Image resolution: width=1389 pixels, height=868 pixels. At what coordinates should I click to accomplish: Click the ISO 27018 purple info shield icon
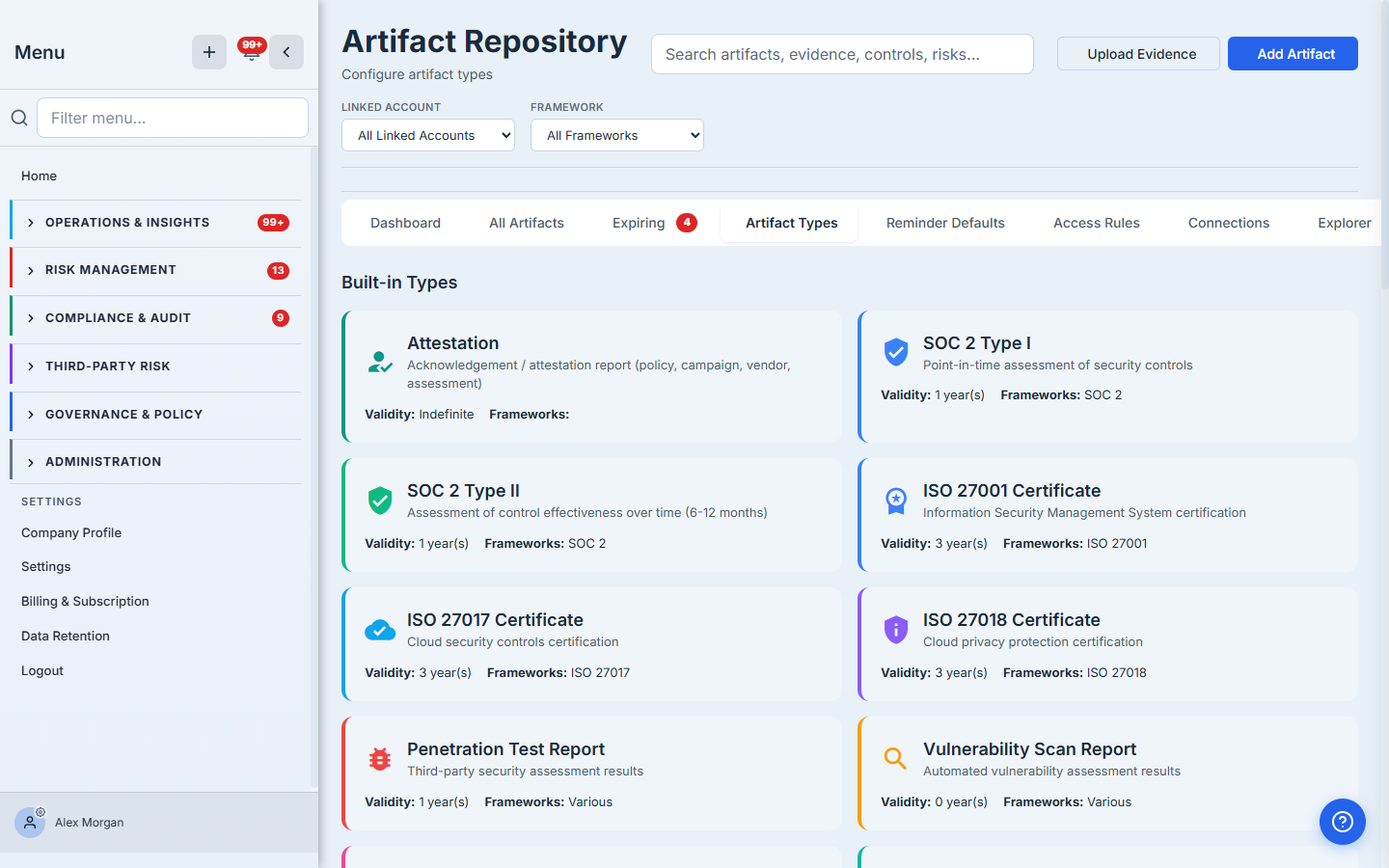(896, 629)
